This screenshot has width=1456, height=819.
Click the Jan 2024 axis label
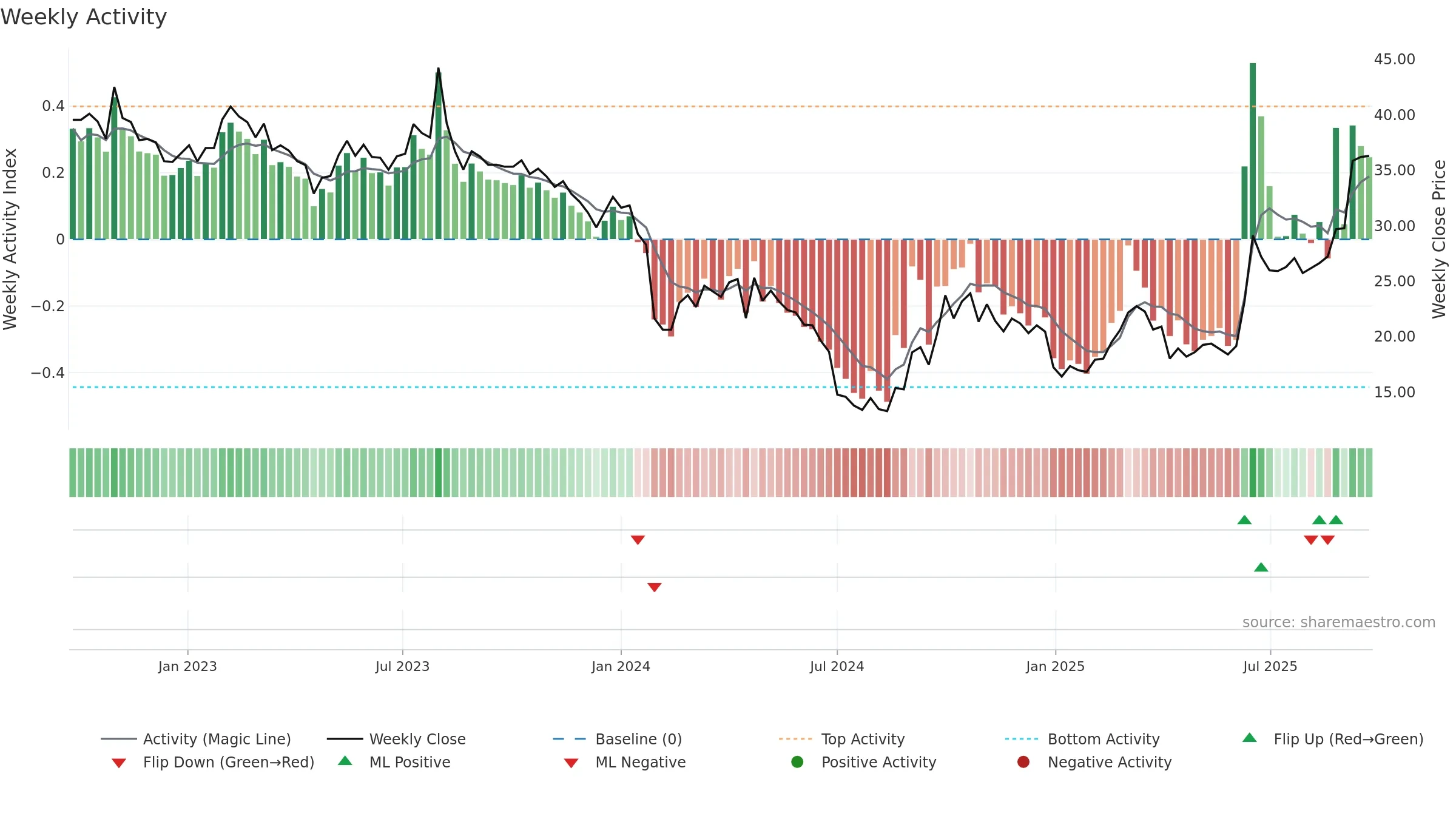[x=621, y=666]
